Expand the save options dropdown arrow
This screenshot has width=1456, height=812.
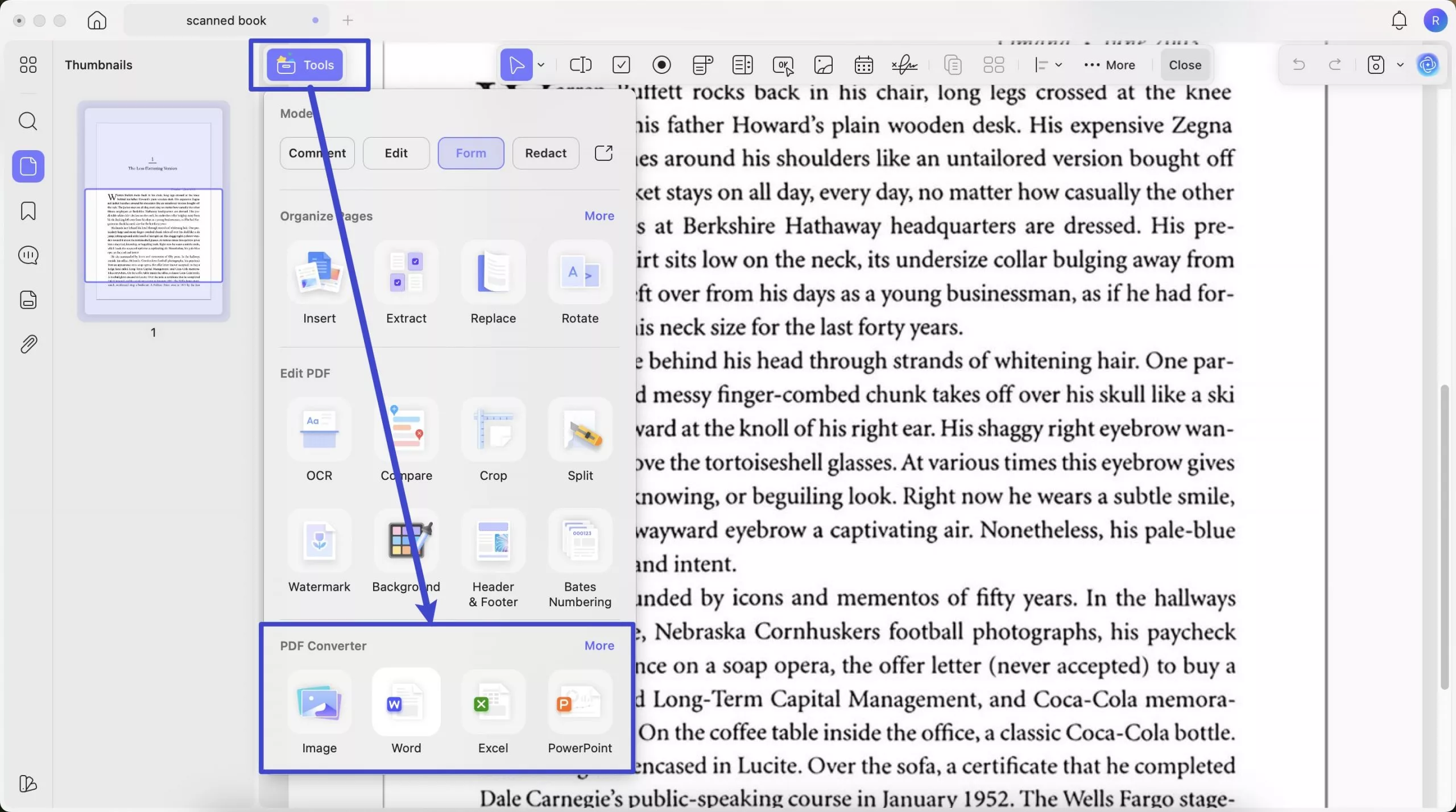(1400, 65)
